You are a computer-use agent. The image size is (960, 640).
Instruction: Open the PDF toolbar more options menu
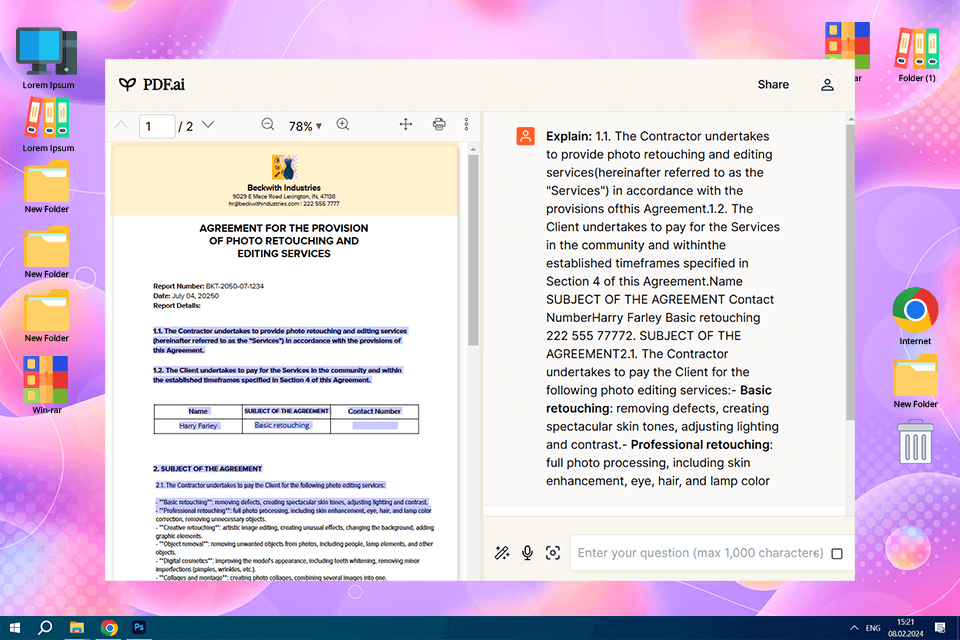(x=467, y=124)
